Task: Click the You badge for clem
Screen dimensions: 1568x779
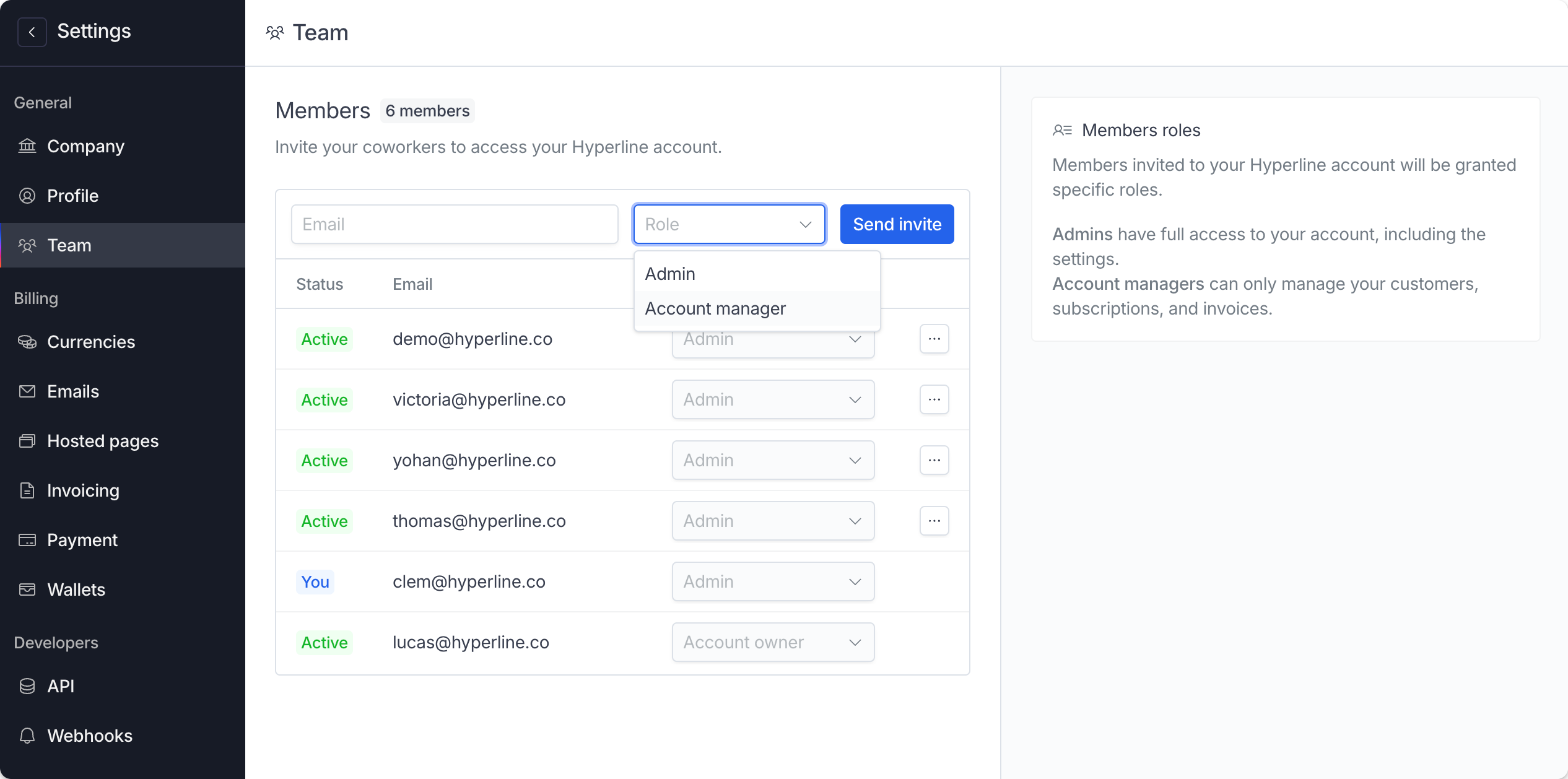Action: point(315,582)
